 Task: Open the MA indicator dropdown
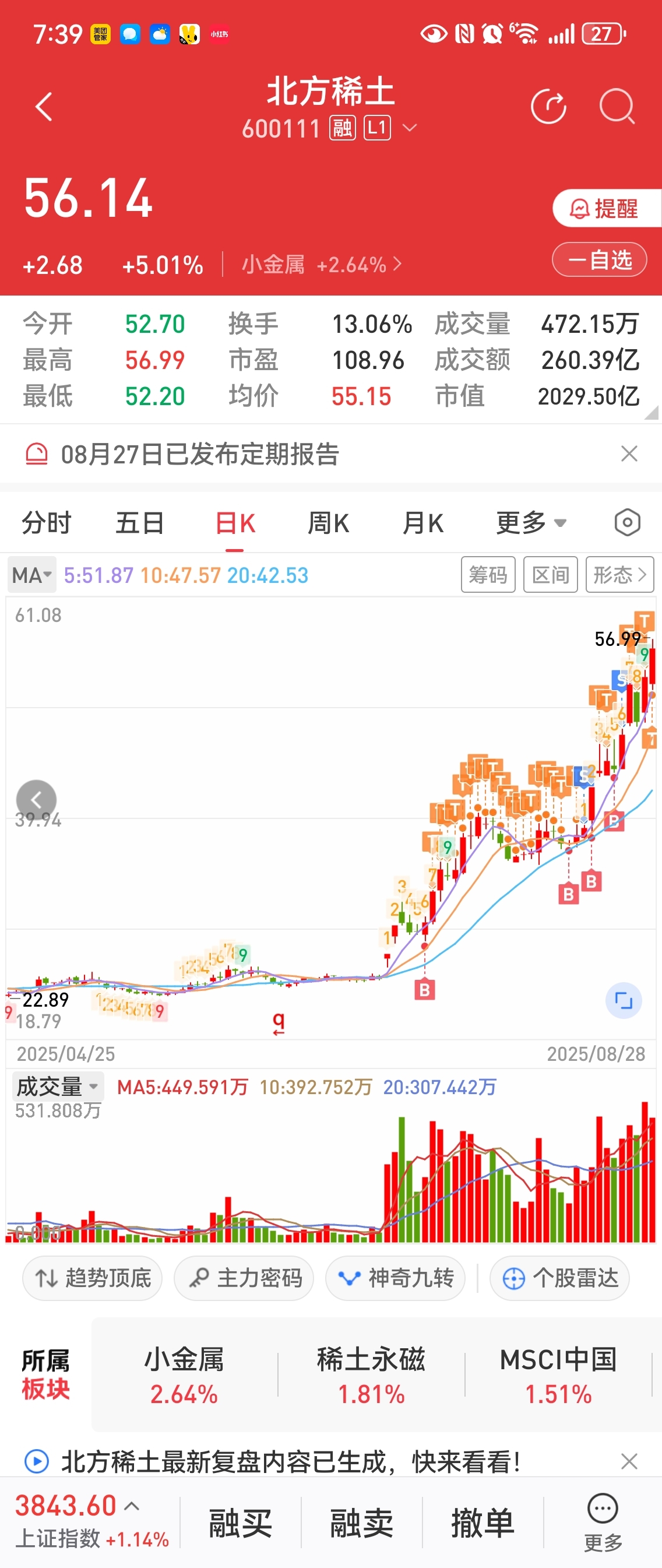click(x=31, y=575)
